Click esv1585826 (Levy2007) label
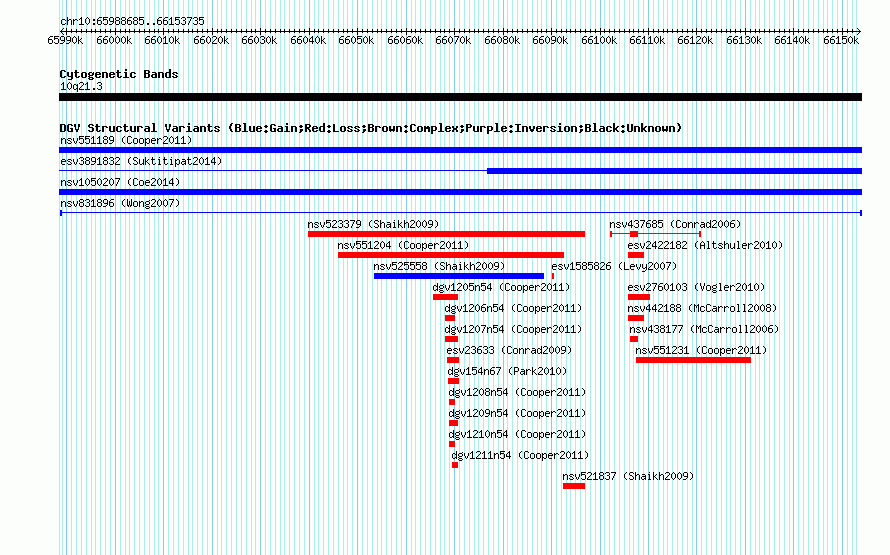The image size is (890, 555). click(x=614, y=266)
